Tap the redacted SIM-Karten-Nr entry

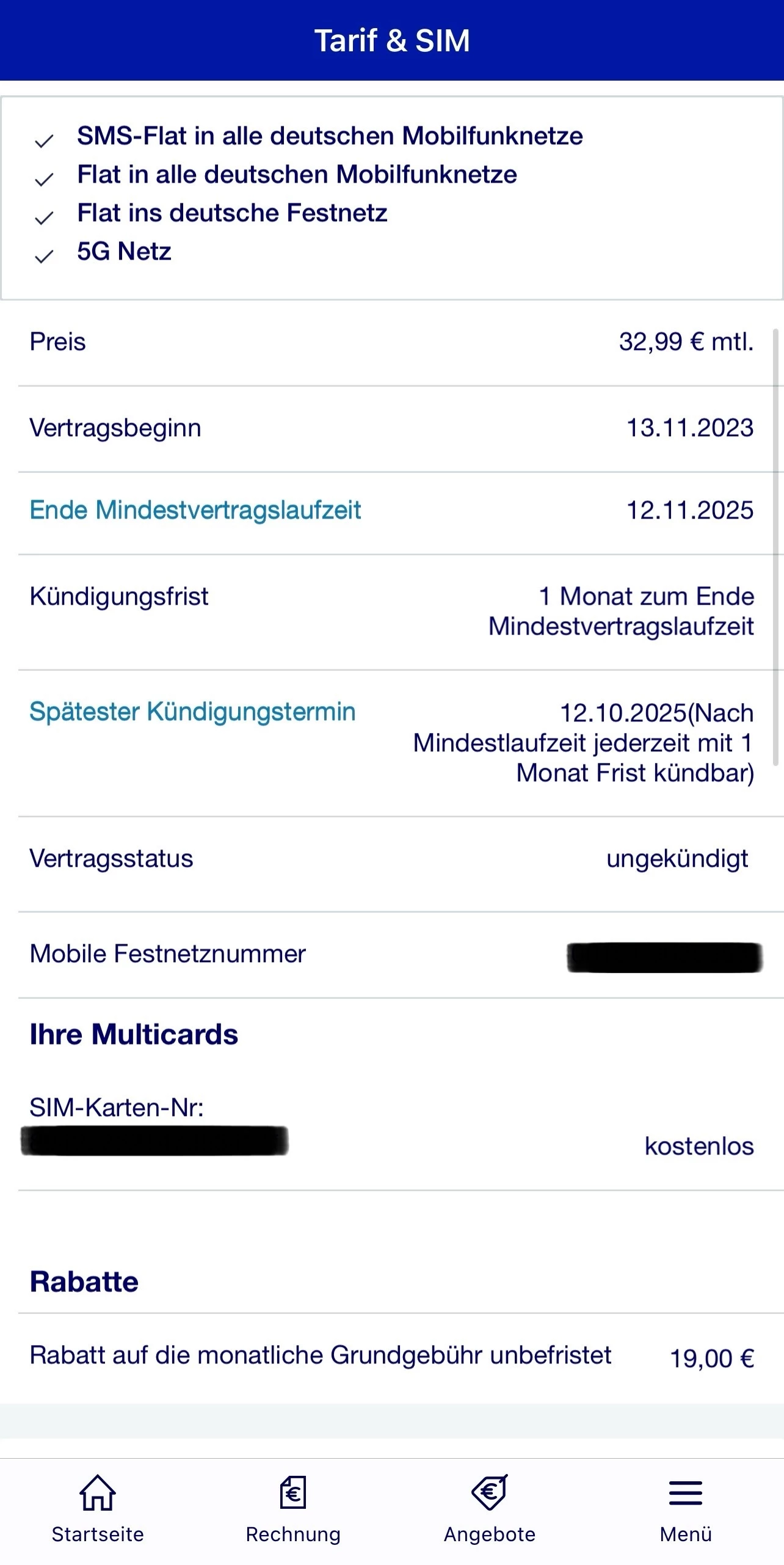tap(154, 1140)
